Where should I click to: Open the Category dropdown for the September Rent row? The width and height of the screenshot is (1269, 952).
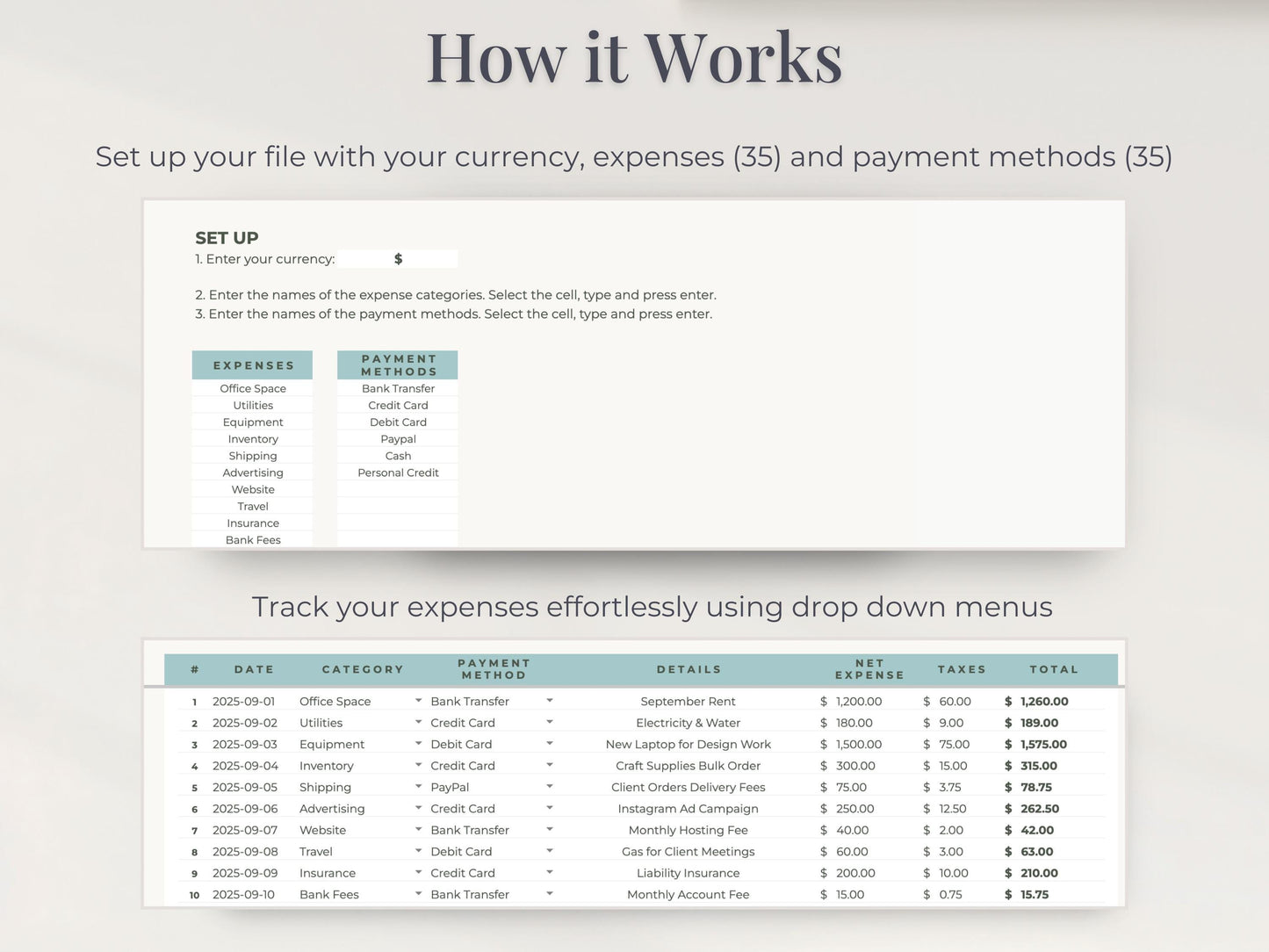(x=418, y=701)
